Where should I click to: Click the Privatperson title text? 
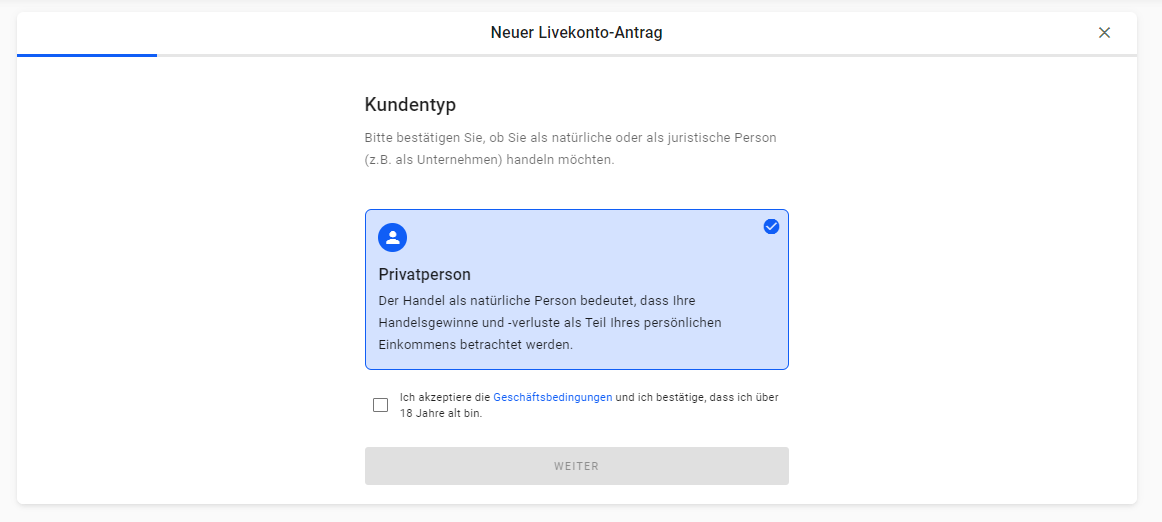coord(425,274)
